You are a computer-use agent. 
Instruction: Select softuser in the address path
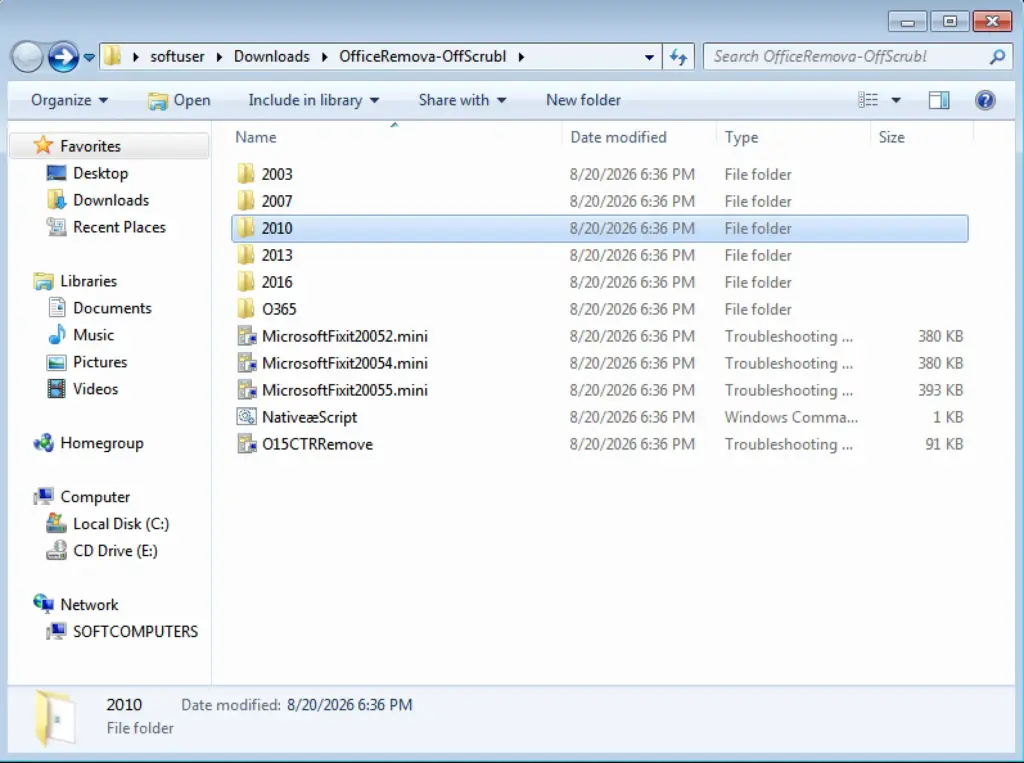pyautogui.click(x=177, y=57)
